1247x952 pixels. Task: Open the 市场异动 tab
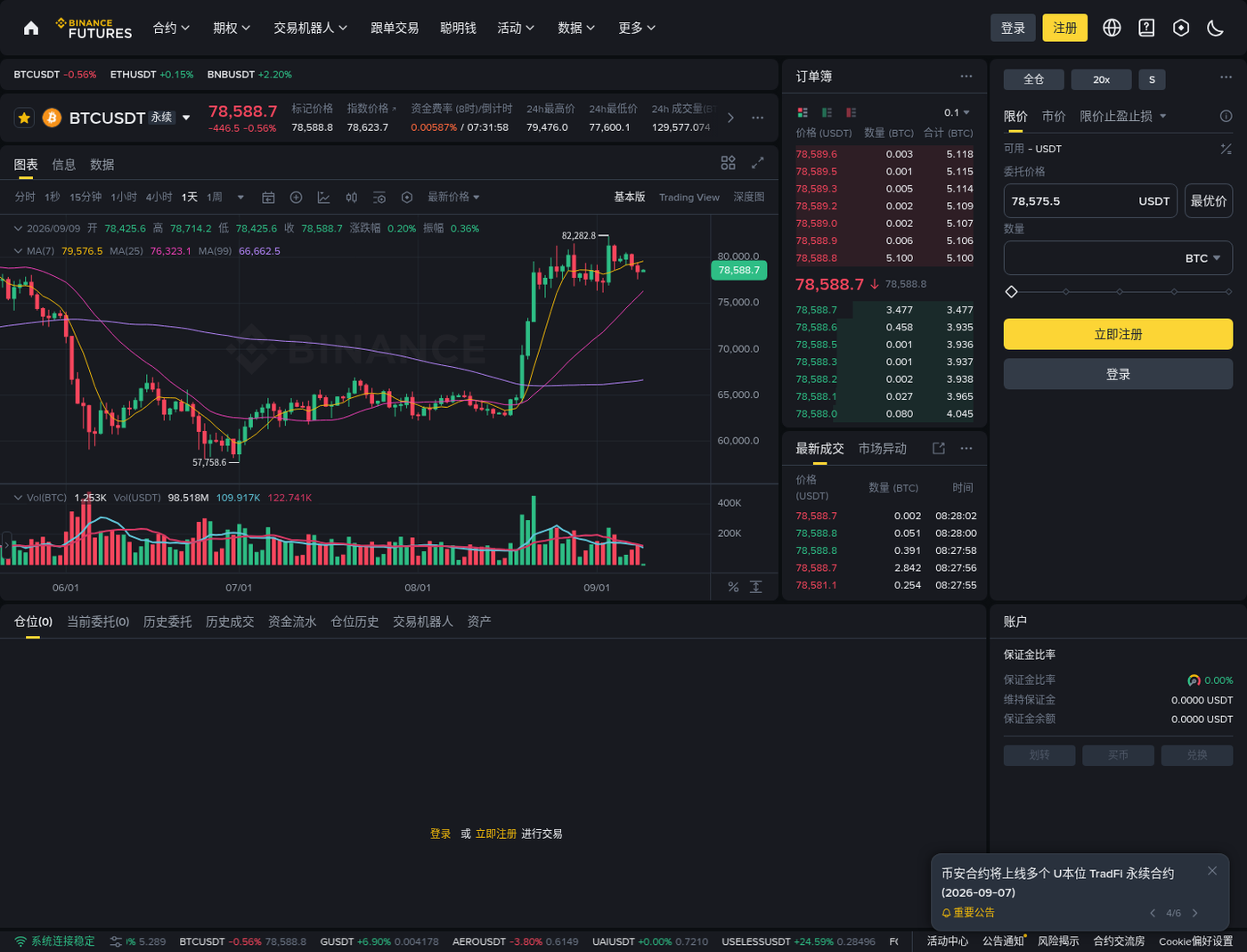(883, 448)
